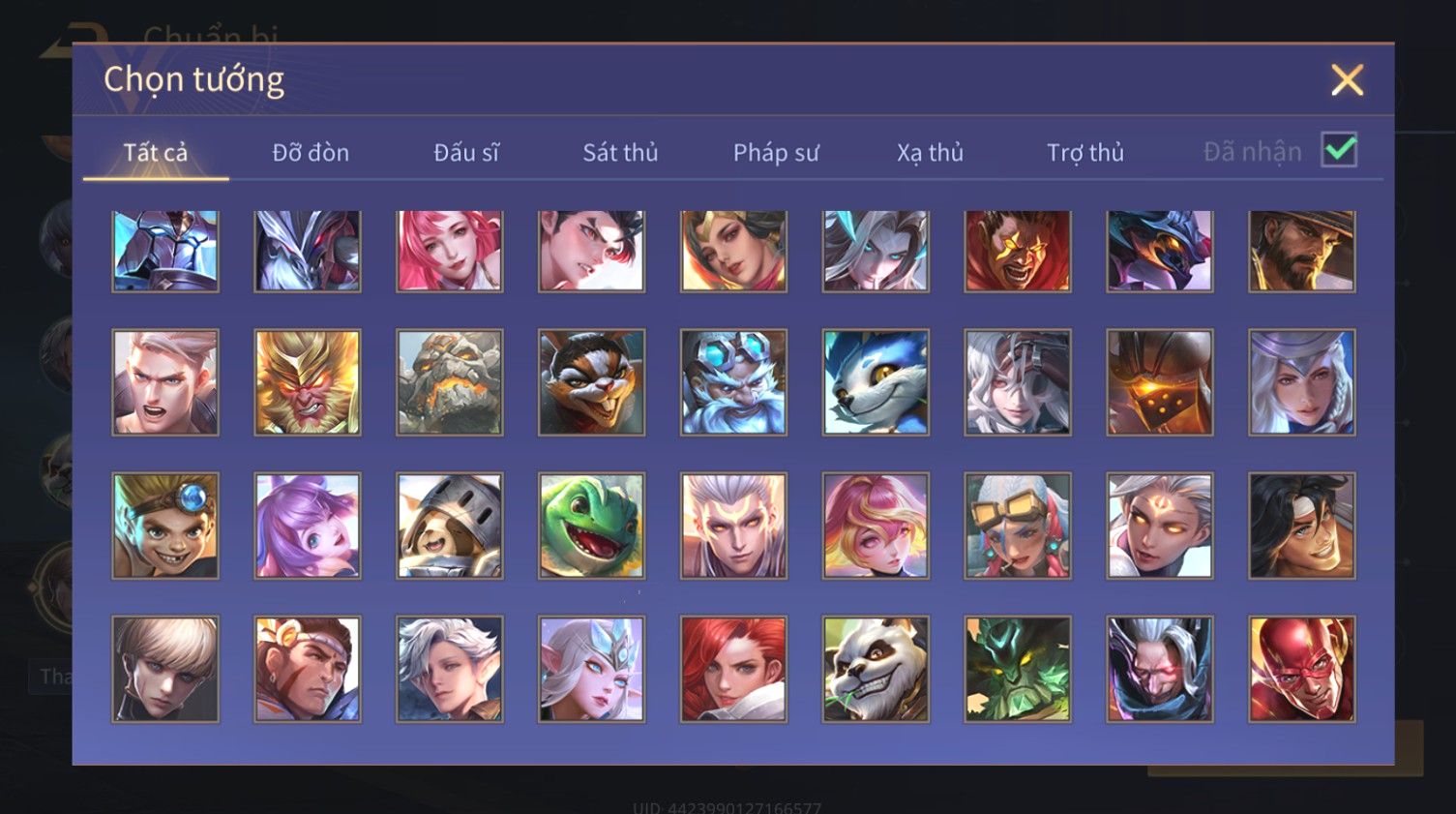Switch to the Trợ thủ tab
This screenshot has width=1456, height=814.
(x=1085, y=152)
